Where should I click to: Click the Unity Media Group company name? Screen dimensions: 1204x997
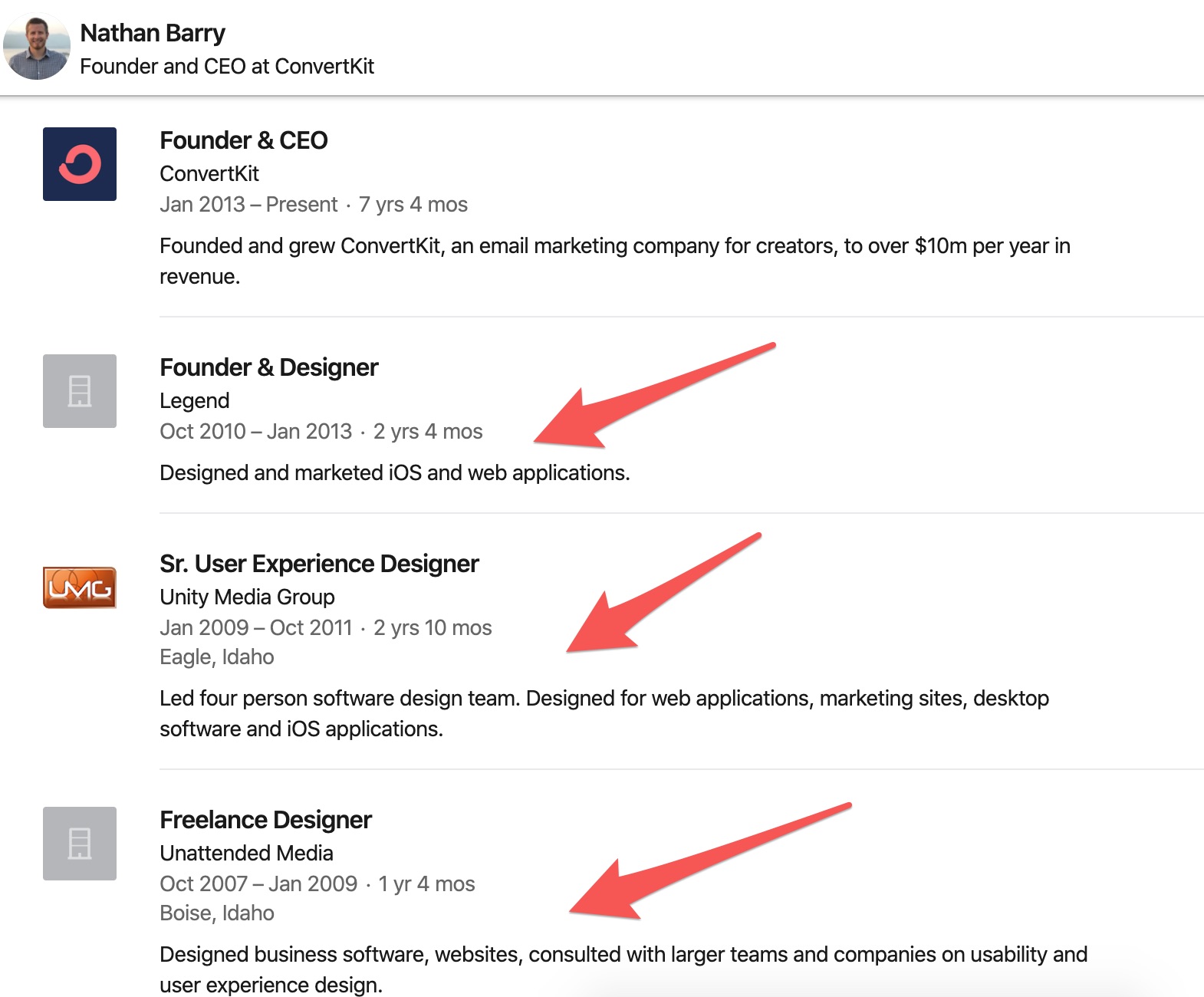tap(247, 597)
